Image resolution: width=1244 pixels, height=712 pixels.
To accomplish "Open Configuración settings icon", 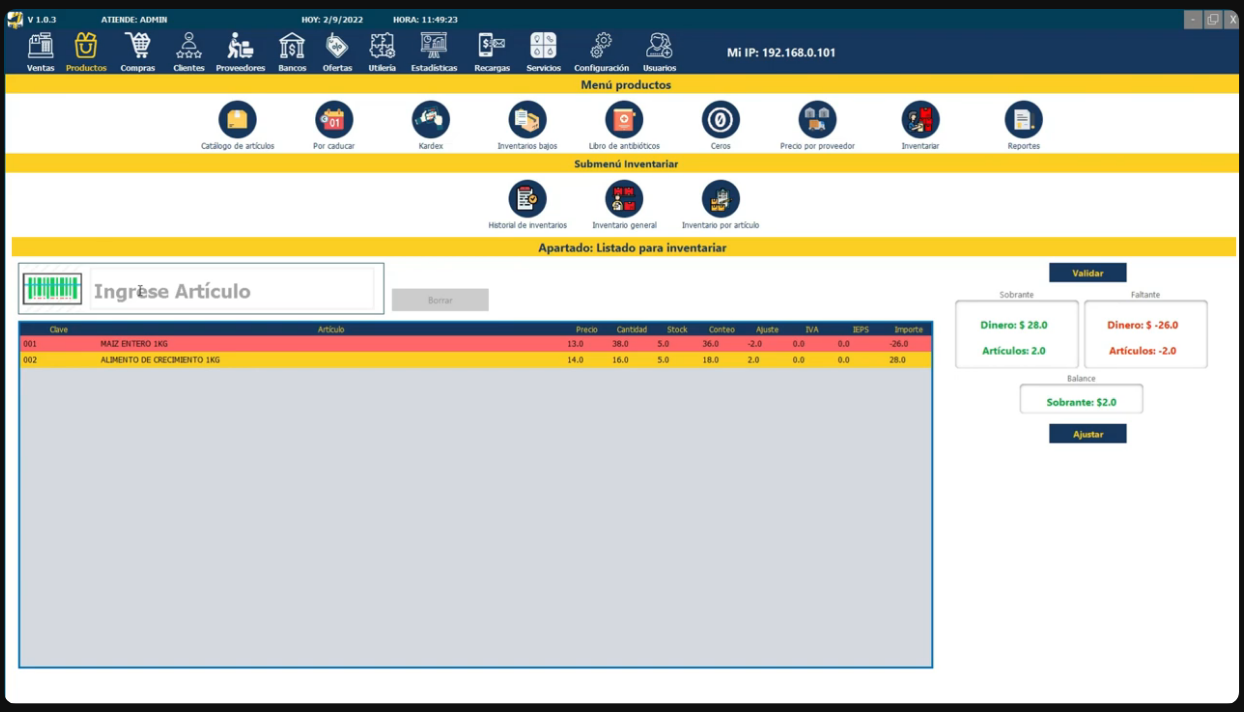I will click(x=601, y=47).
